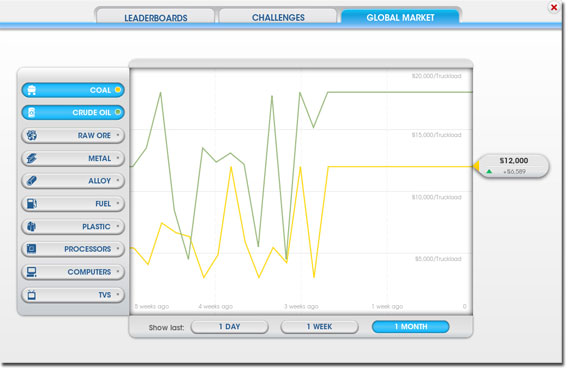Click the plastic icon
Screen dimensions: 568x368
click(x=32, y=226)
